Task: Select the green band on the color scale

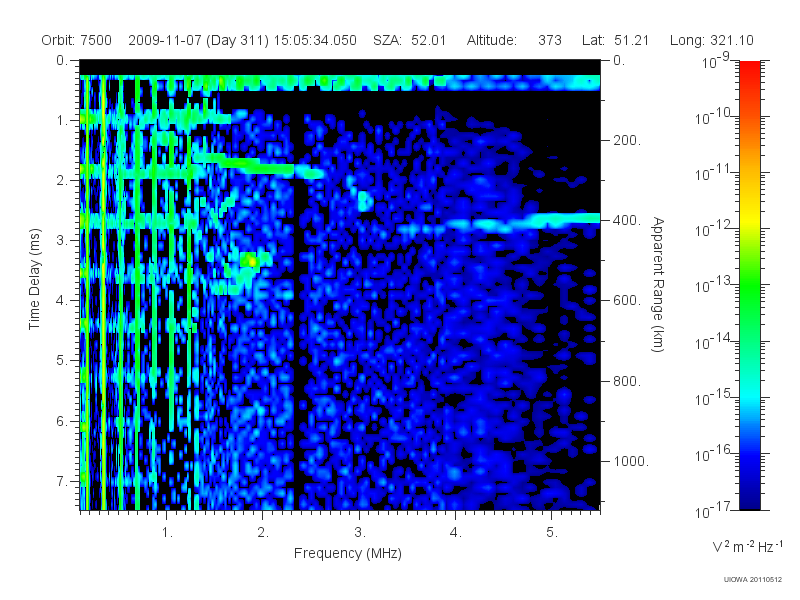Action: [x=749, y=291]
